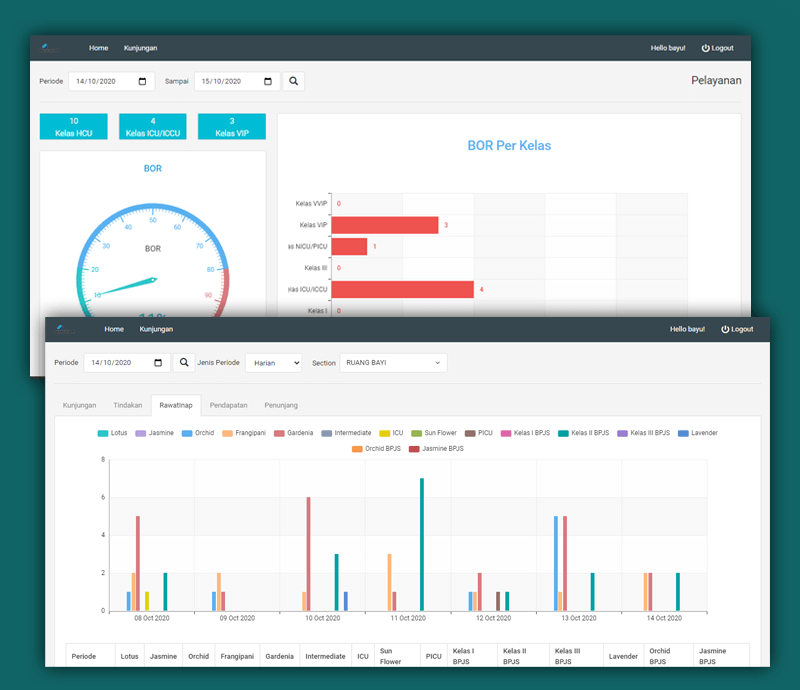Switch to the Tindakan tab
Viewport: 800px width, 690px height.
point(127,405)
